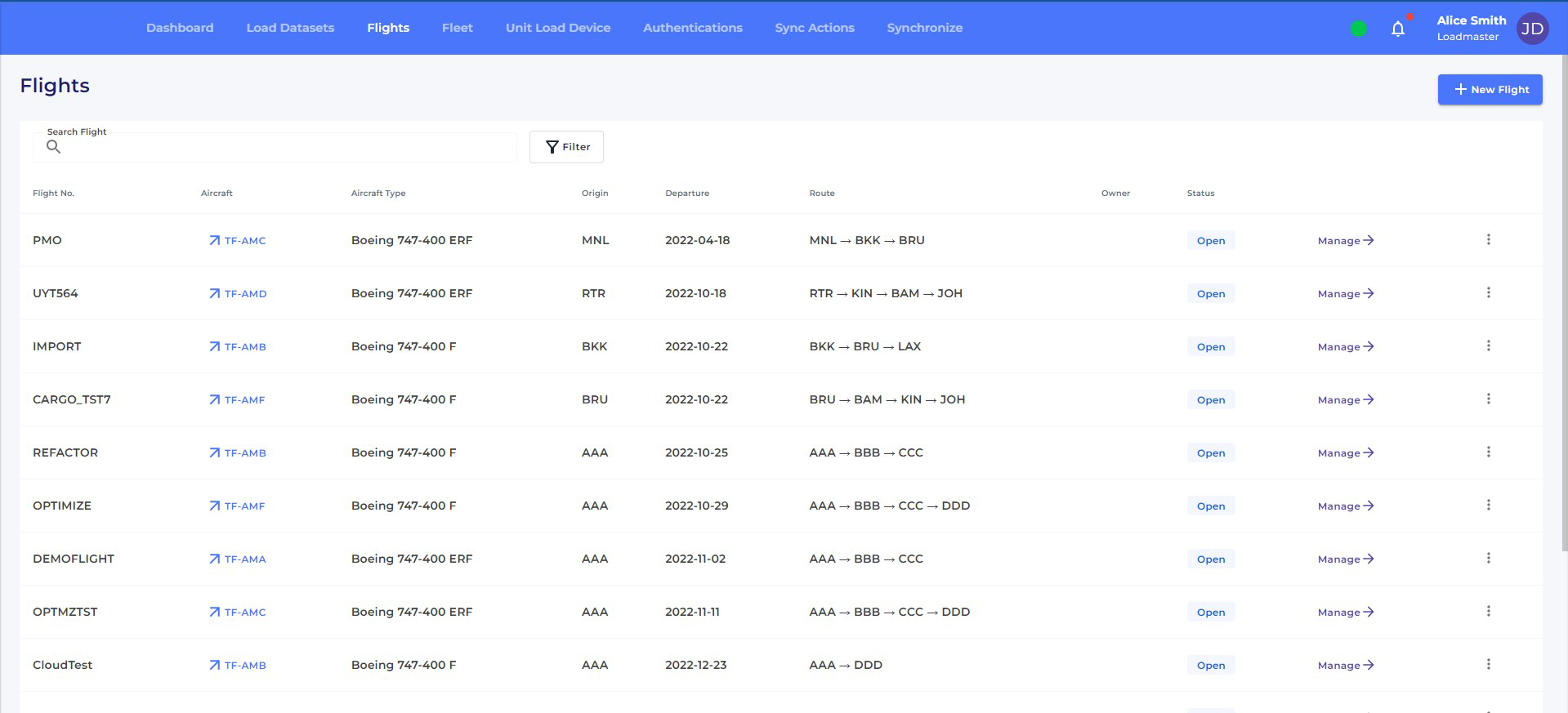Click the route AAA → DDD
This screenshot has width=1568, height=713.
click(x=846, y=665)
